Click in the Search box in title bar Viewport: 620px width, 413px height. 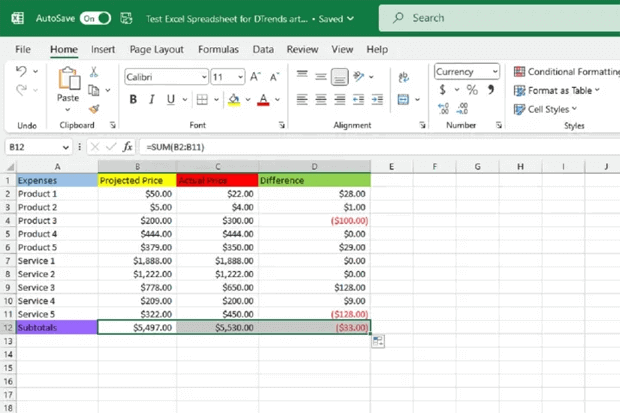[x=480, y=18]
